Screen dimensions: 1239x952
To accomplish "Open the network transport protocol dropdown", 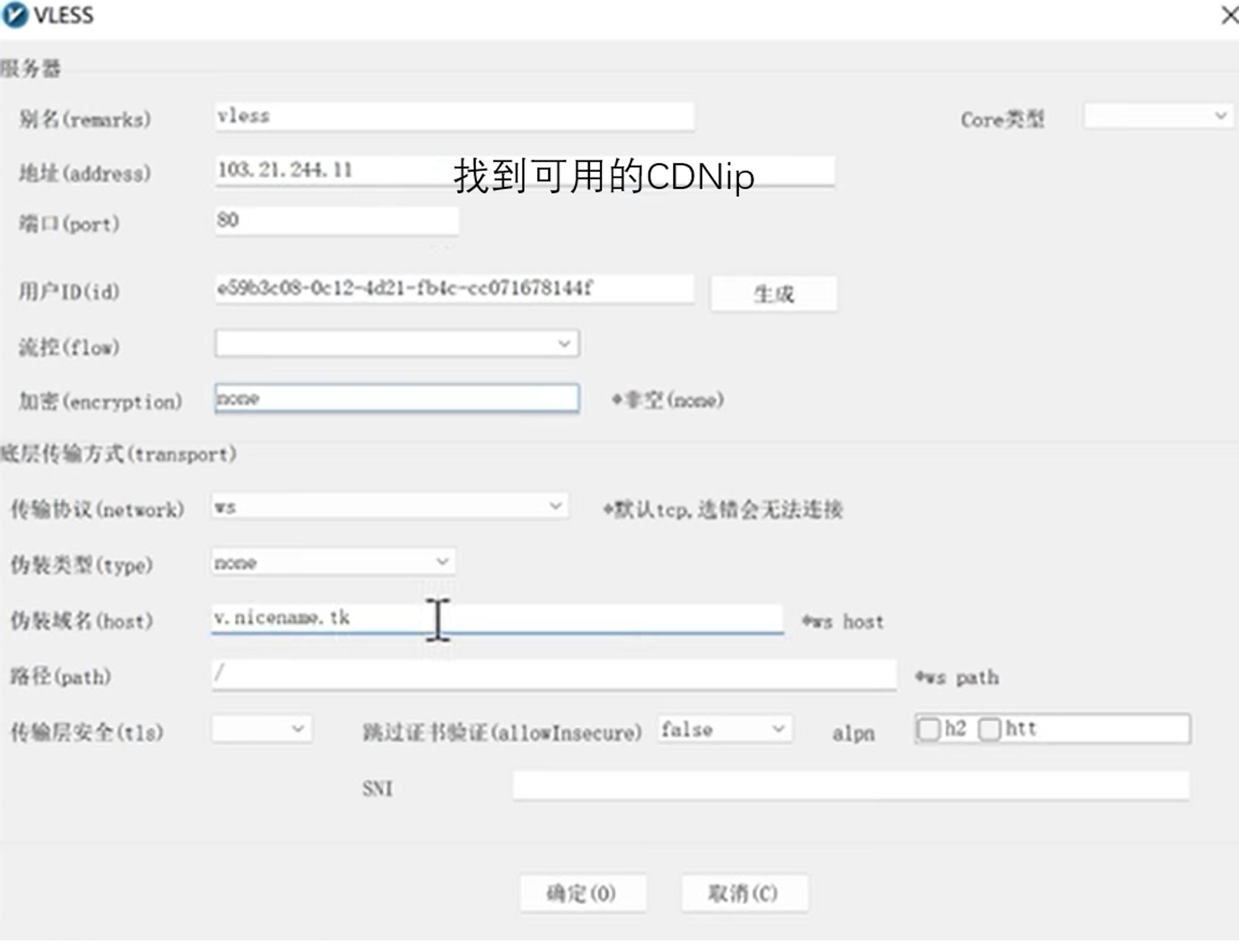I will [x=389, y=507].
